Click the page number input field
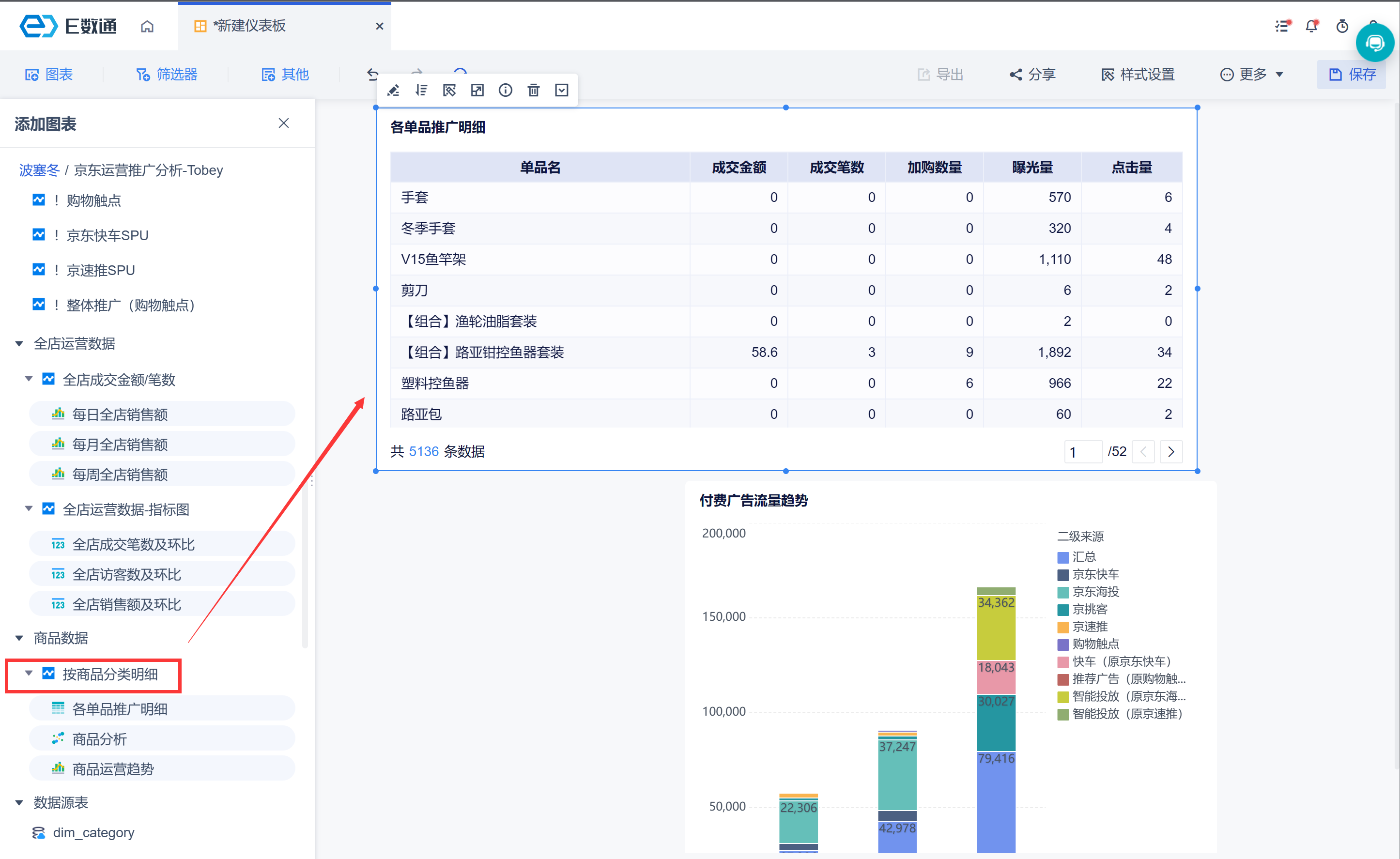 coord(1082,452)
